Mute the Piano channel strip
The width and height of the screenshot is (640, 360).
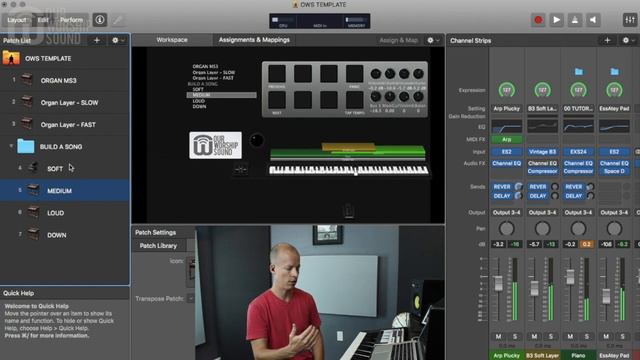[x=570, y=337]
